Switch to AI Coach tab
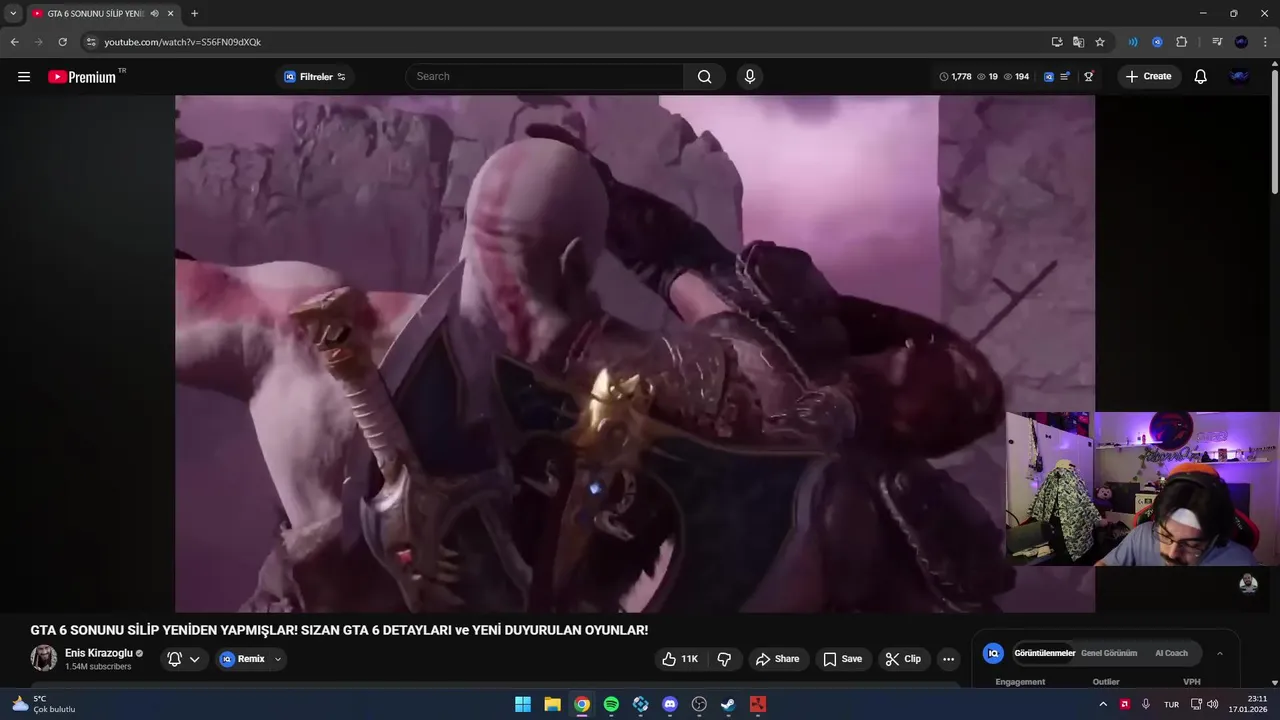Viewport: 1280px width, 720px height. coord(1171,653)
